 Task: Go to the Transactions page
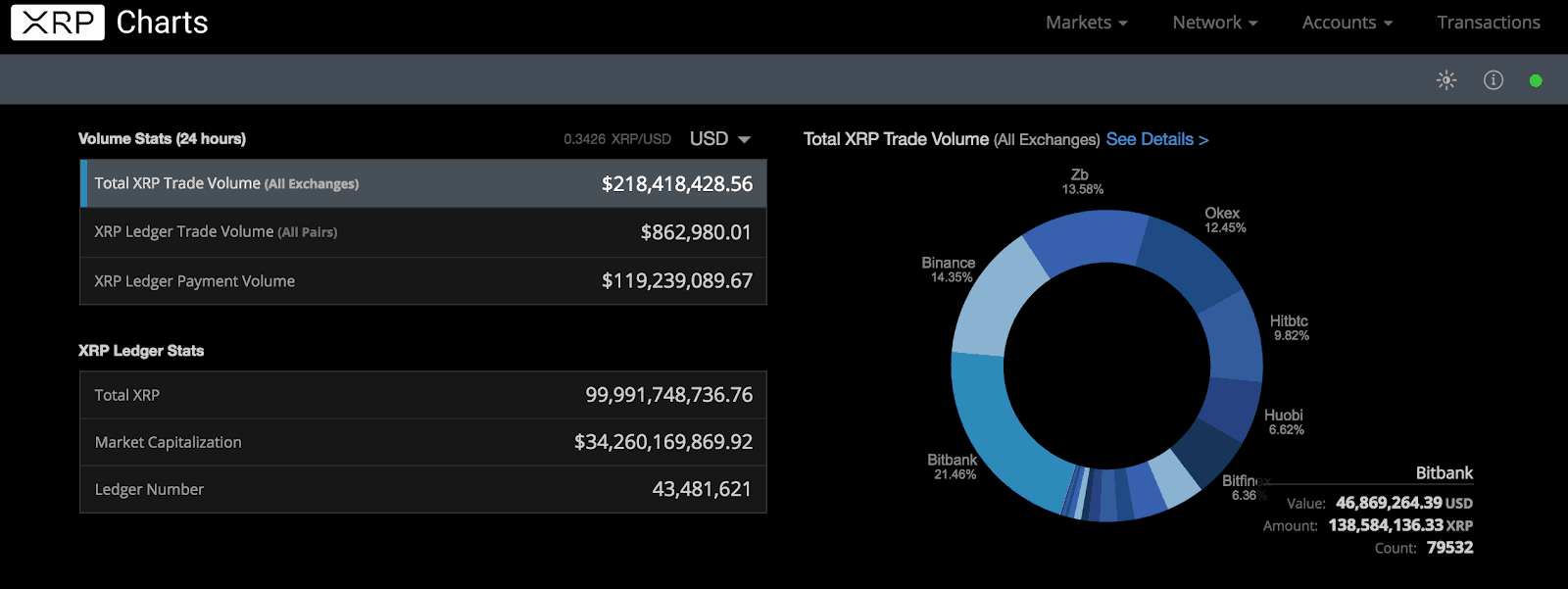[1489, 23]
